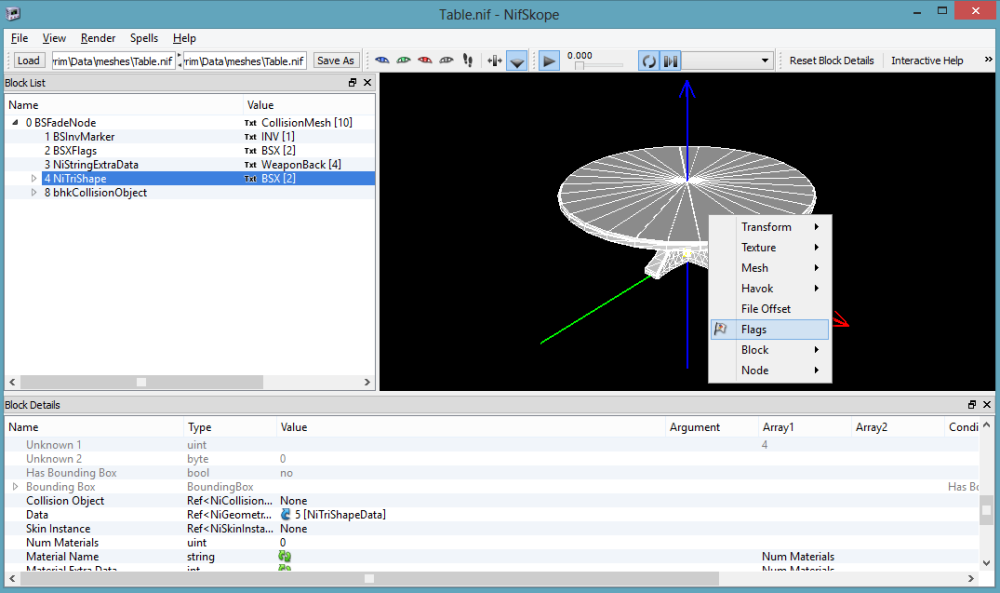The image size is (1000, 593).
Task: Select the gray eye User view icon
Action: click(x=446, y=61)
